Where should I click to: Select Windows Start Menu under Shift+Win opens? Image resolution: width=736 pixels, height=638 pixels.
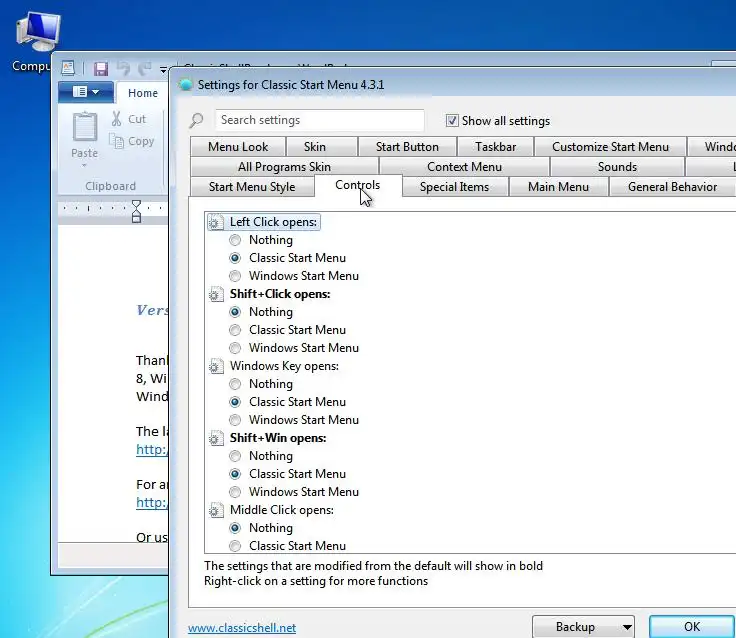point(235,492)
